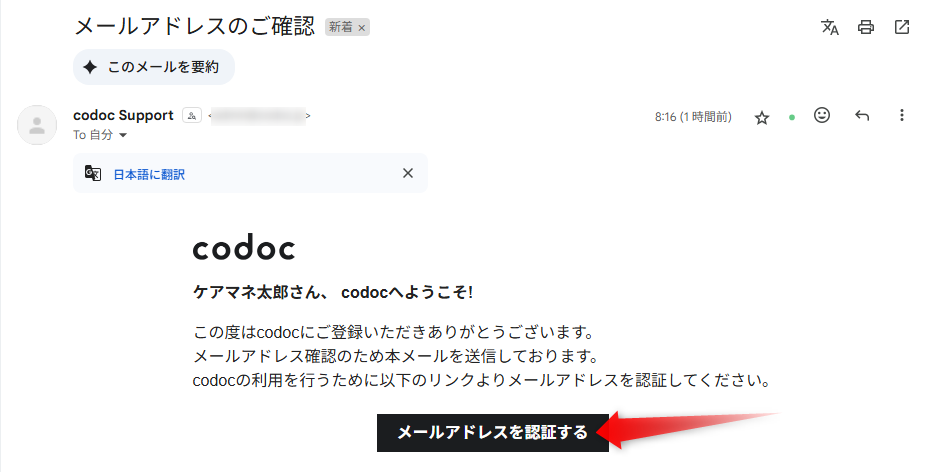Click the translate message icon at top right
The width and height of the screenshot is (931, 472).
pos(829,27)
